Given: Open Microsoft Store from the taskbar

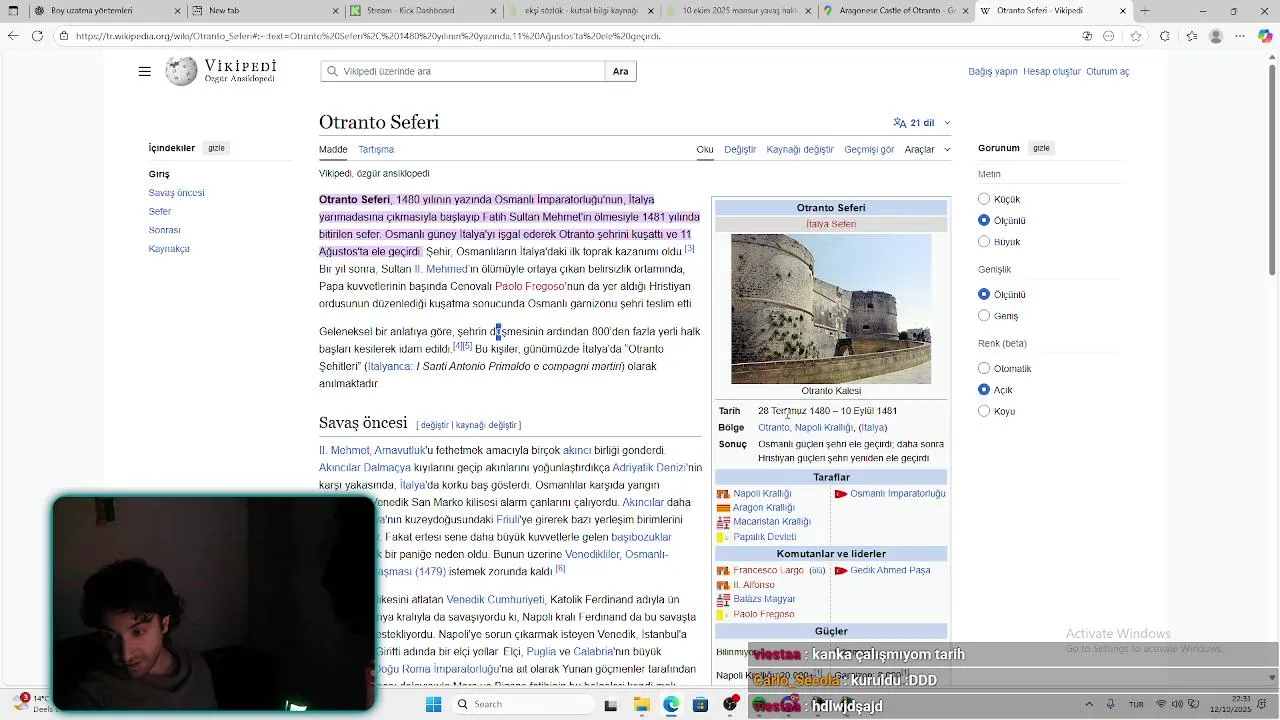Looking at the screenshot, I should [700, 704].
